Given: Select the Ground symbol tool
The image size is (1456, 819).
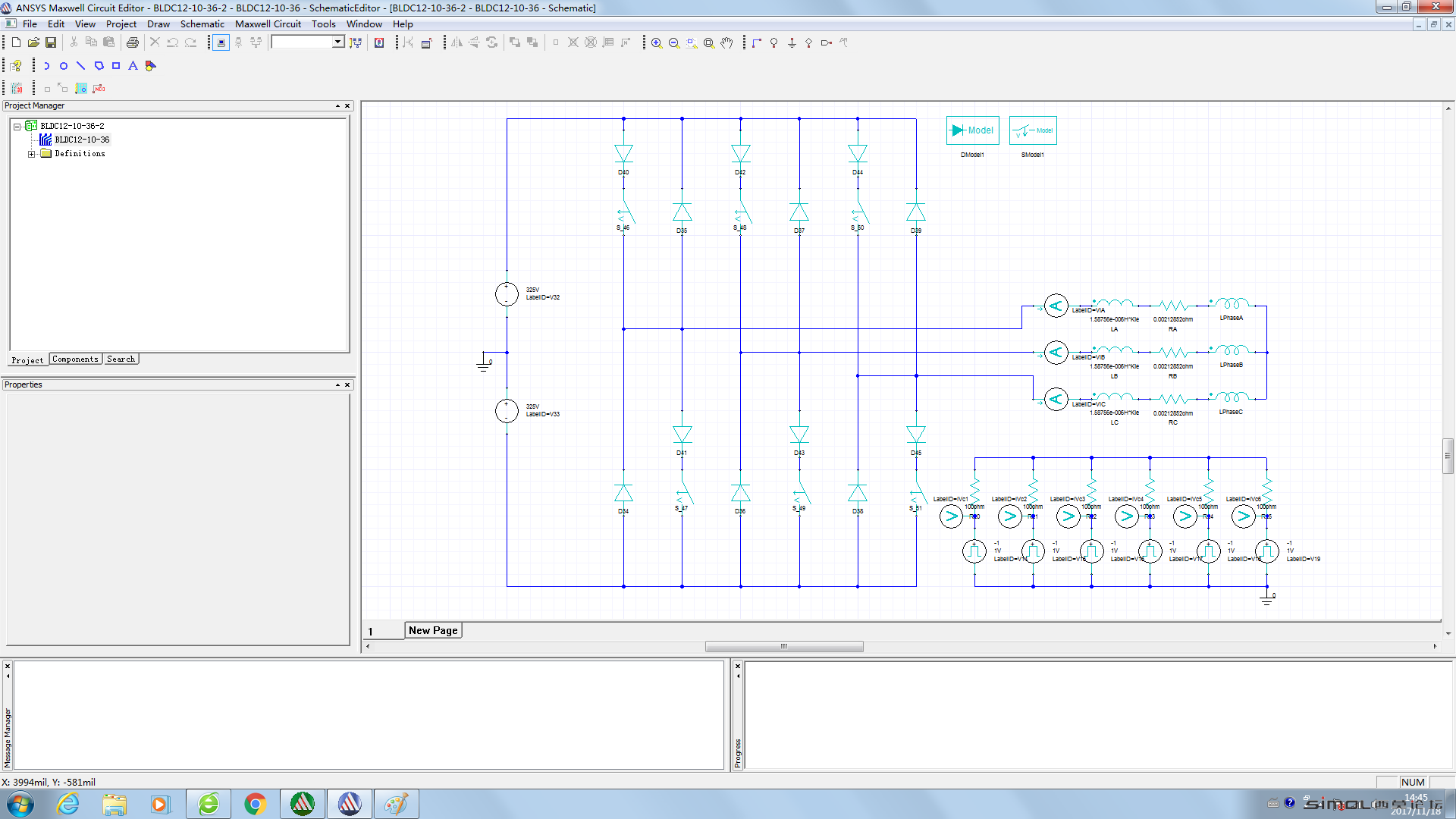Looking at the screenshot, I should pyautogui.click(x=792, y=42).
